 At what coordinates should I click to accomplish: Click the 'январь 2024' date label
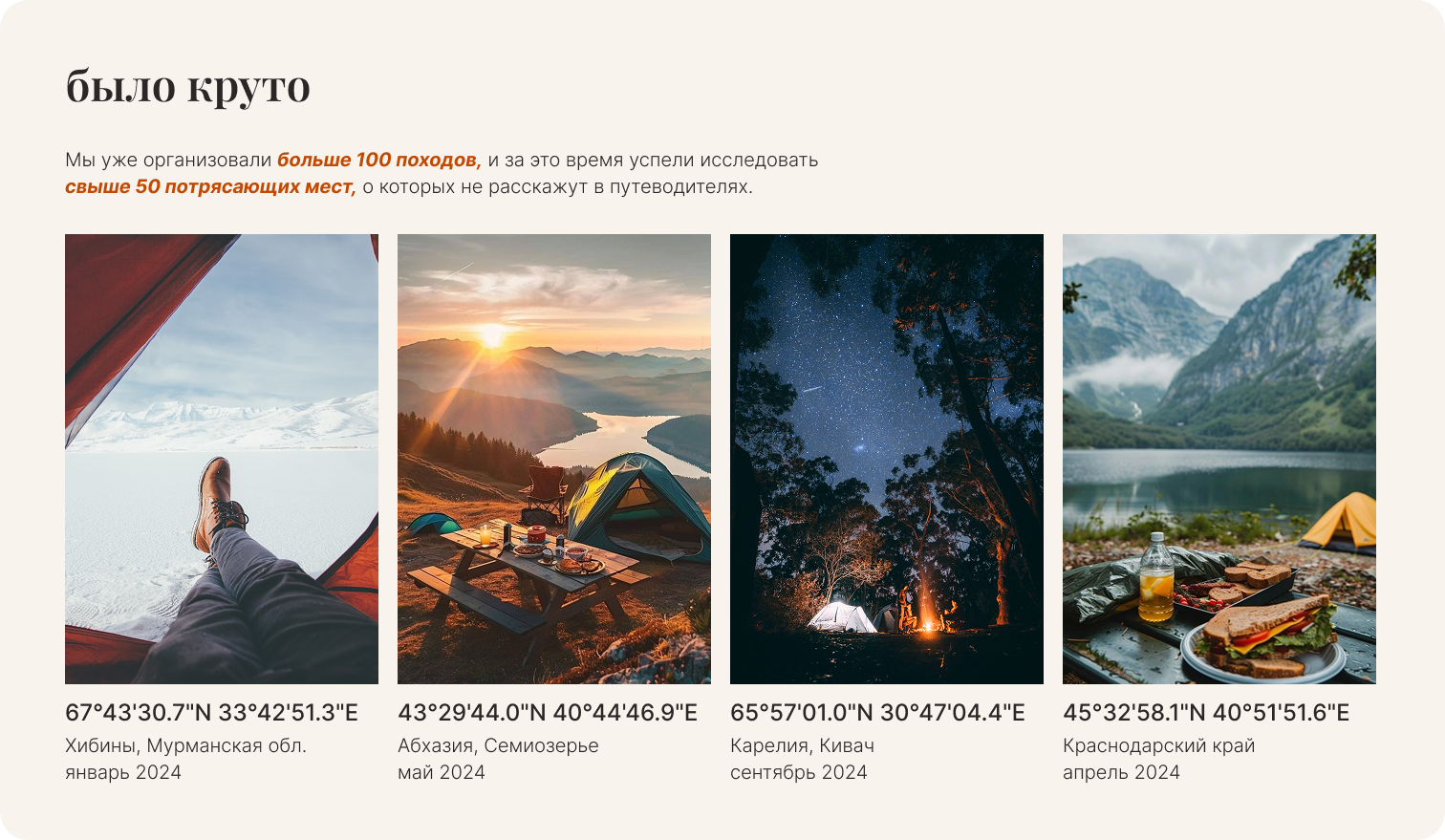pyautogui.click(x=123, y=772)
